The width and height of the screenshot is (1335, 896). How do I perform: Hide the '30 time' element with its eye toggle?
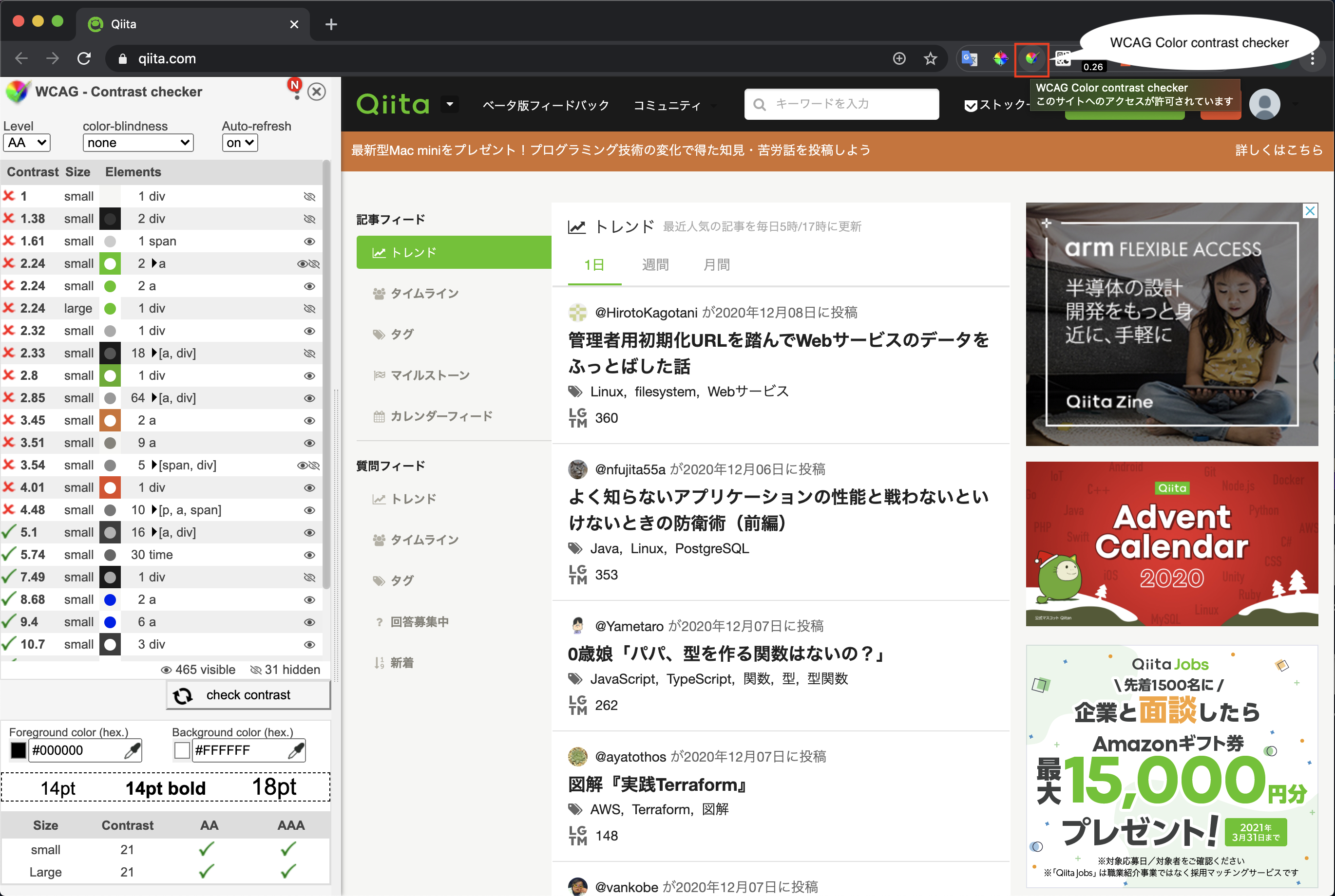[x=309, y=554]
